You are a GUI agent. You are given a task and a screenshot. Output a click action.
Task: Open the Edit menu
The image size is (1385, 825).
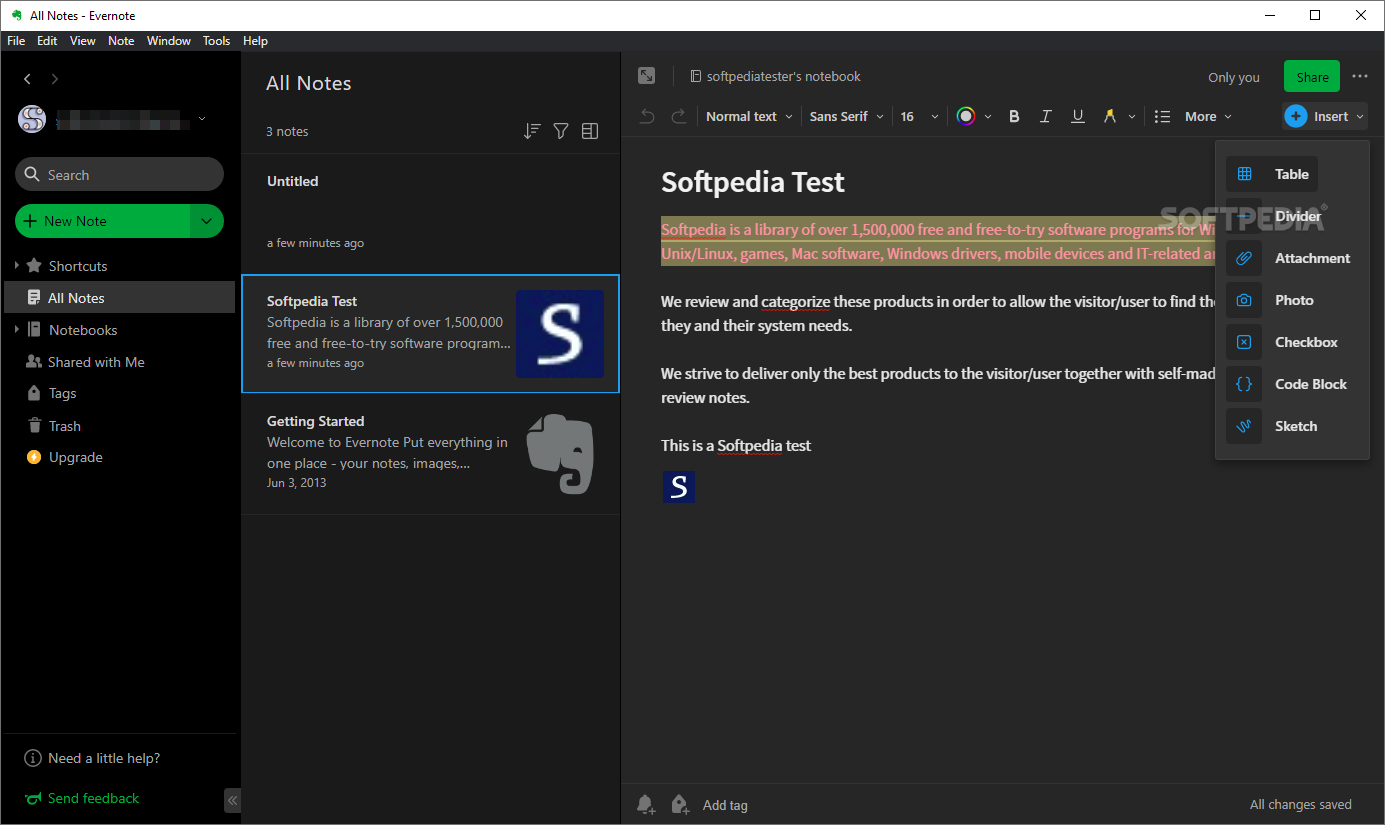pyautogui.click(x=47, y=41)
